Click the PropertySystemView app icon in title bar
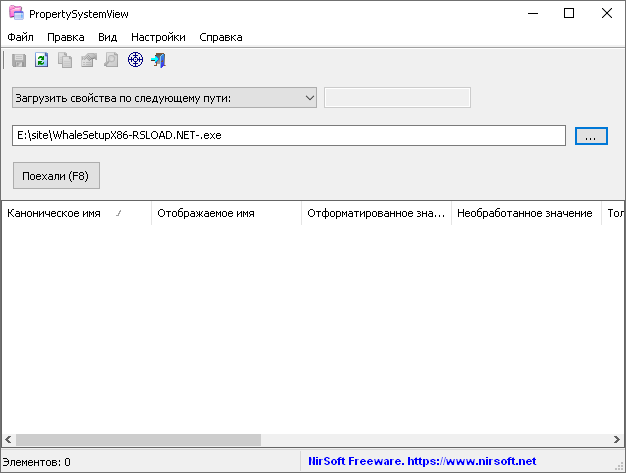The height and width of the screenshot is (473, 626). point(16,13)
